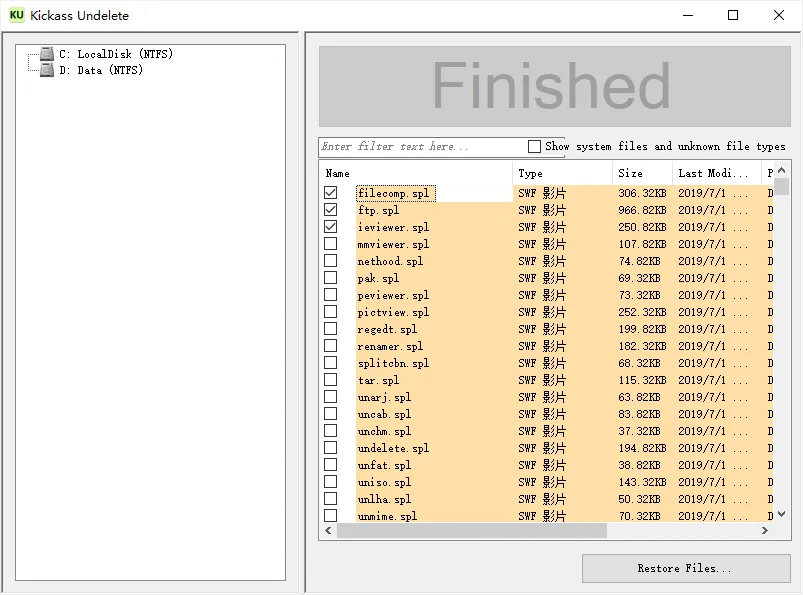Click the filter text input field
This screenshot has width=803, height=595.
(422, 147)
